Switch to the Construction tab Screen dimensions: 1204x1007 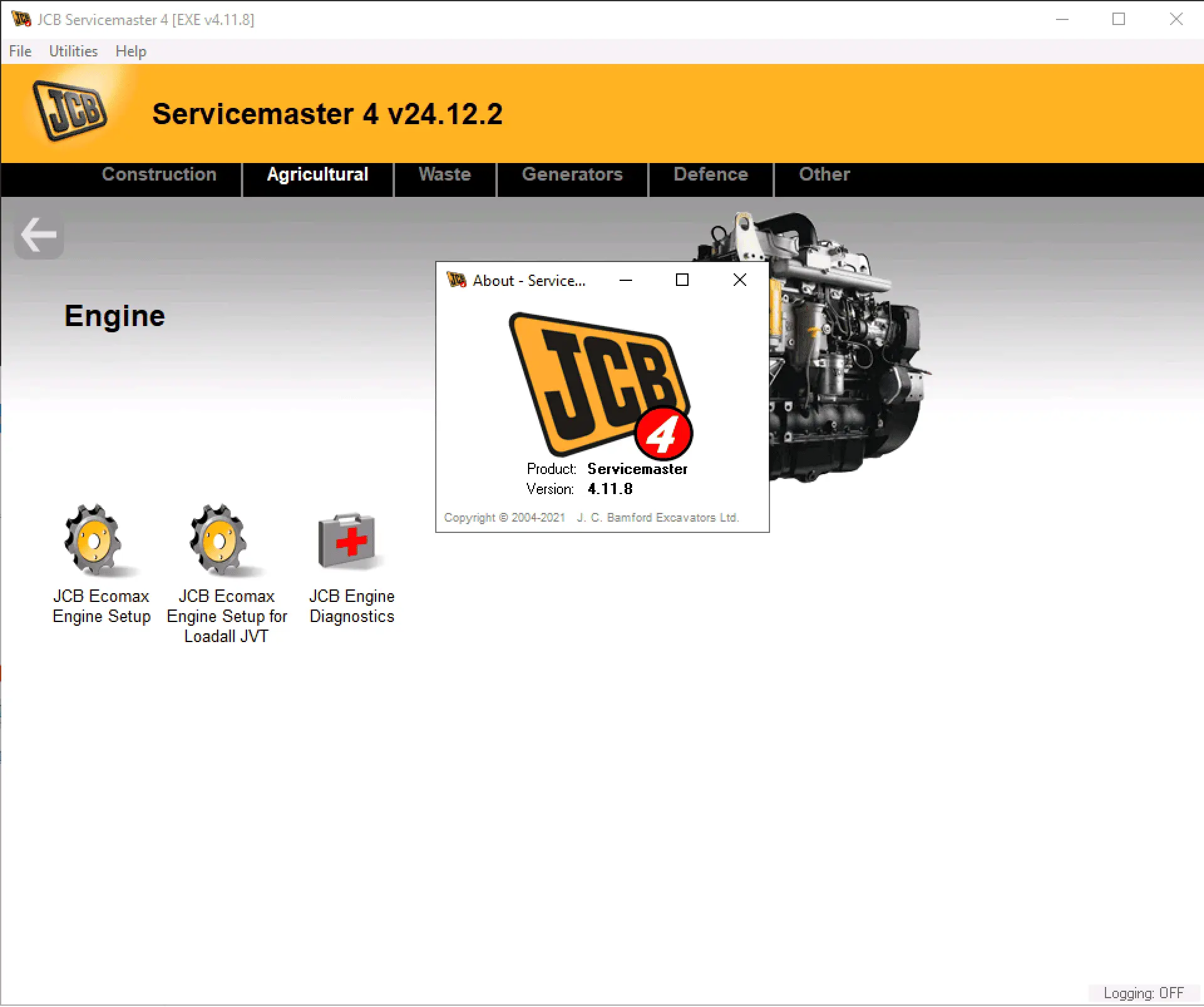(x=159, y=174)
